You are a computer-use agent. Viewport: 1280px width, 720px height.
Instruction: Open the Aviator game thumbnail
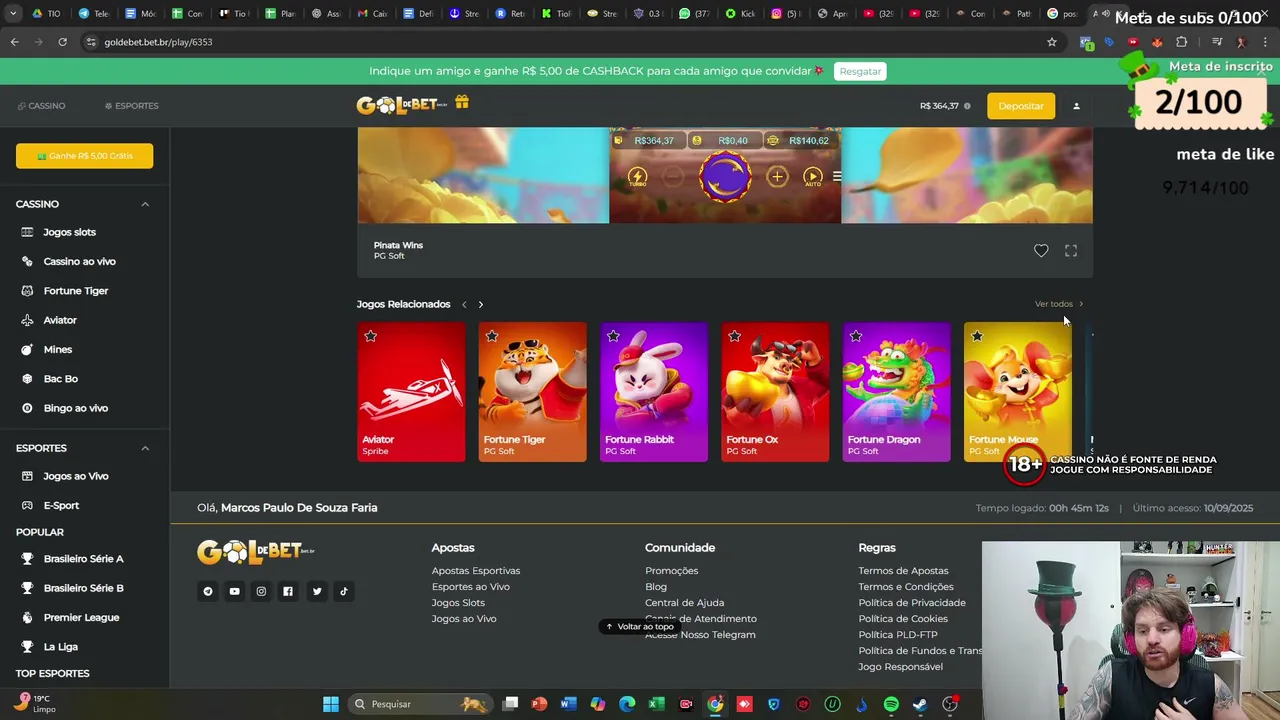[x=411, y=391]
